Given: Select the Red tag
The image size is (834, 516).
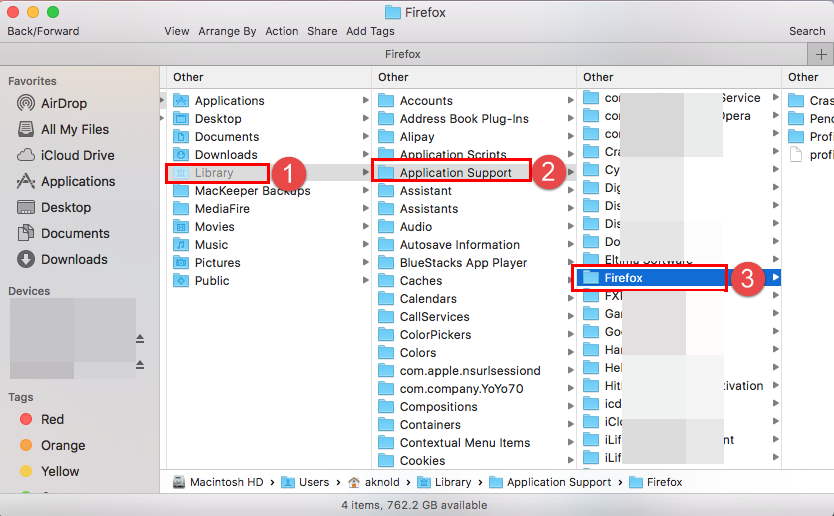Looking at the screenshot, I should (41, 419).
